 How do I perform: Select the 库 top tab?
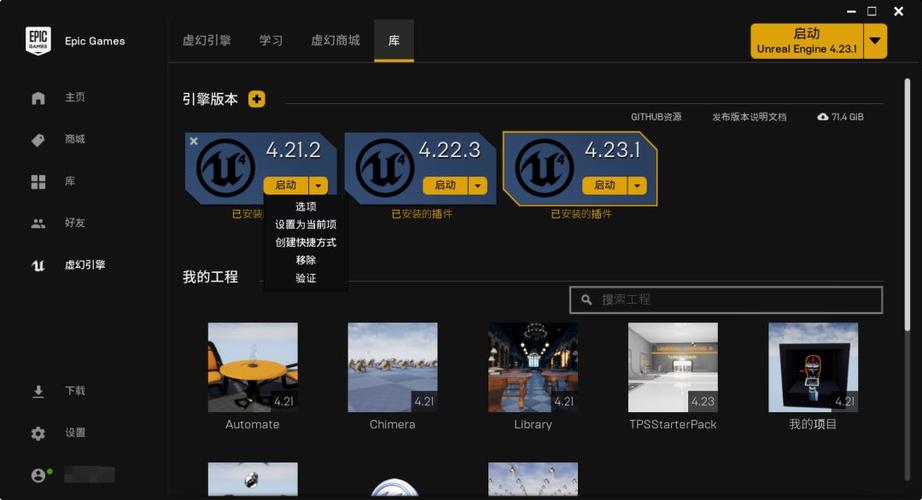coord(394,41)
